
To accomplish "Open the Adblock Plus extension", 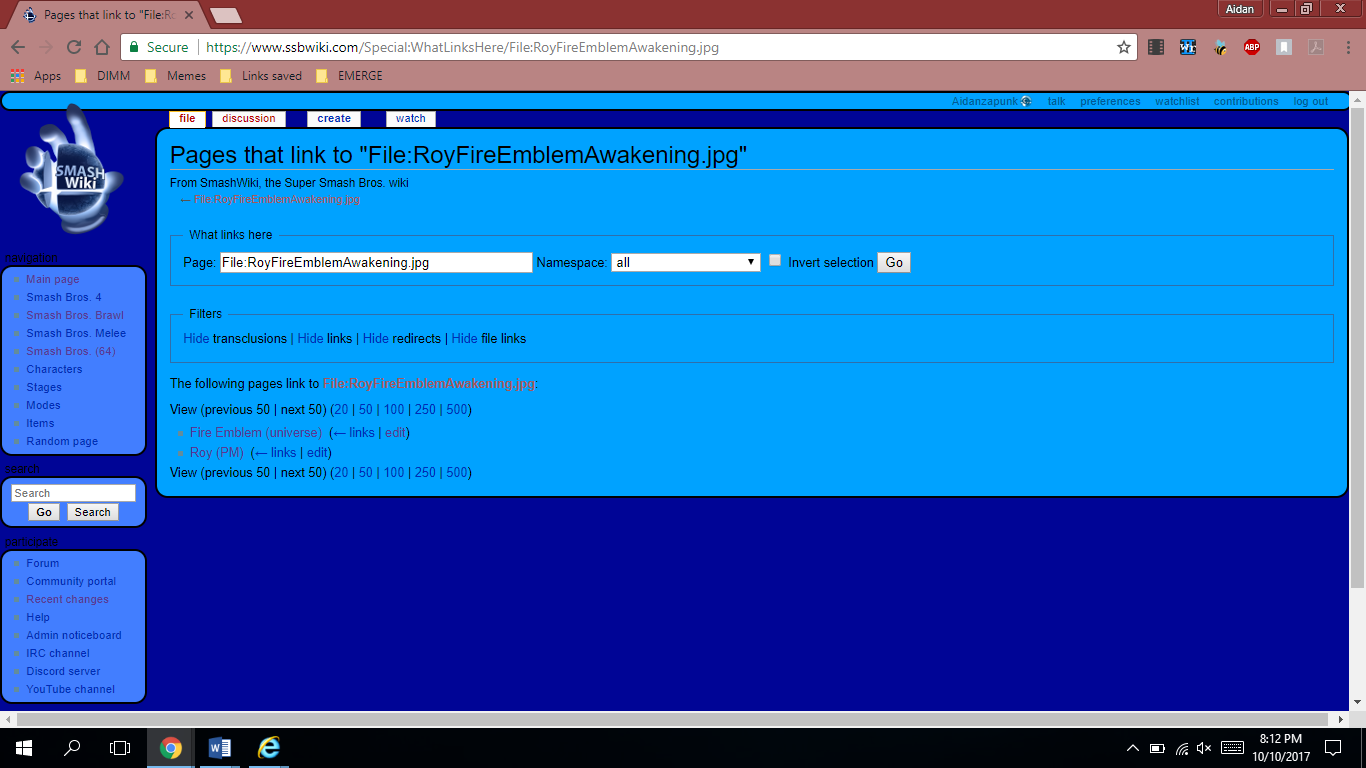I will 1251,47.
